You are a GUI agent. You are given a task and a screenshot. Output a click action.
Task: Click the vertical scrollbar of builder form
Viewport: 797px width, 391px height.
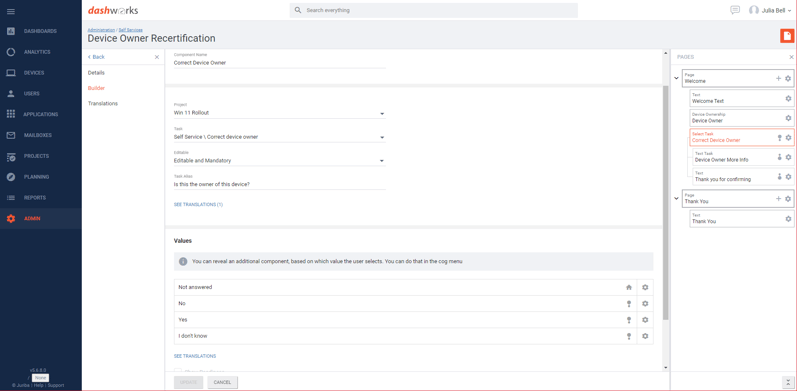pyautogui.click(x=665, y=203)
